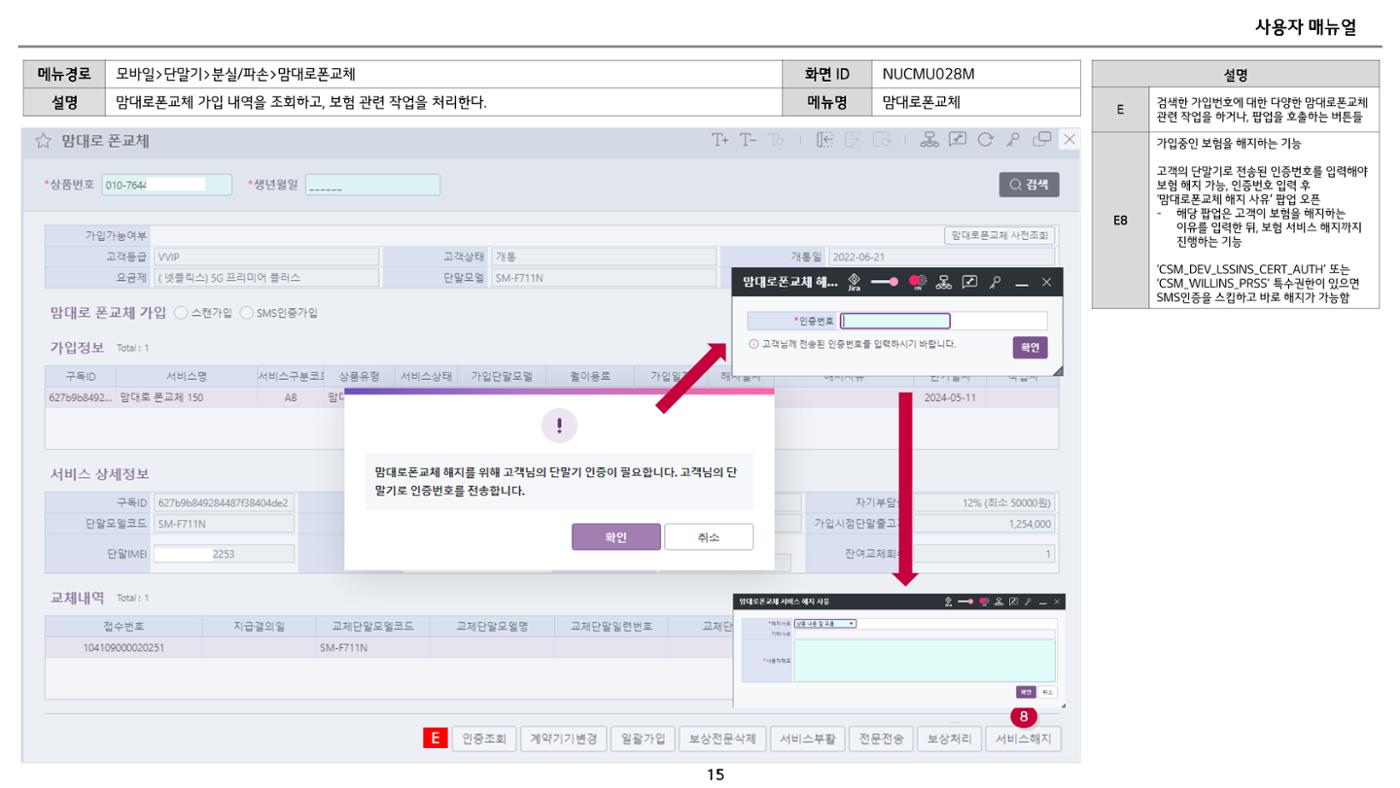Sort 교체내역 by 지급결의일 column header

259,626
